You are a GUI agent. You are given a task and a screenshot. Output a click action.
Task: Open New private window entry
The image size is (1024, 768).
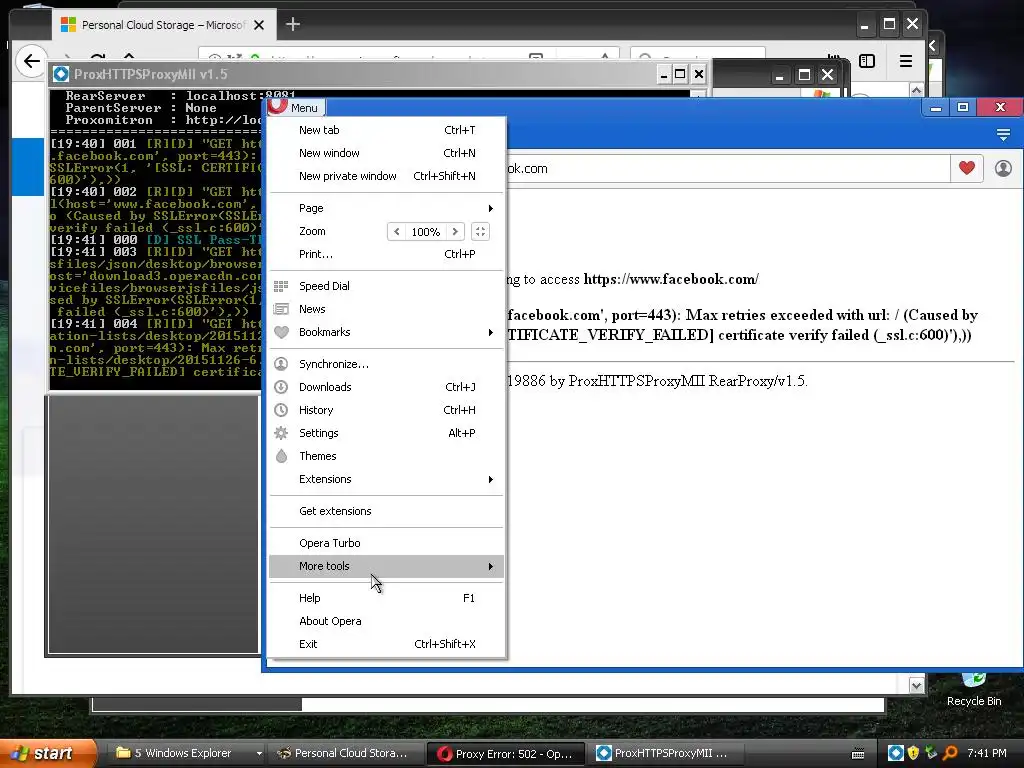[x=387, y=176]
